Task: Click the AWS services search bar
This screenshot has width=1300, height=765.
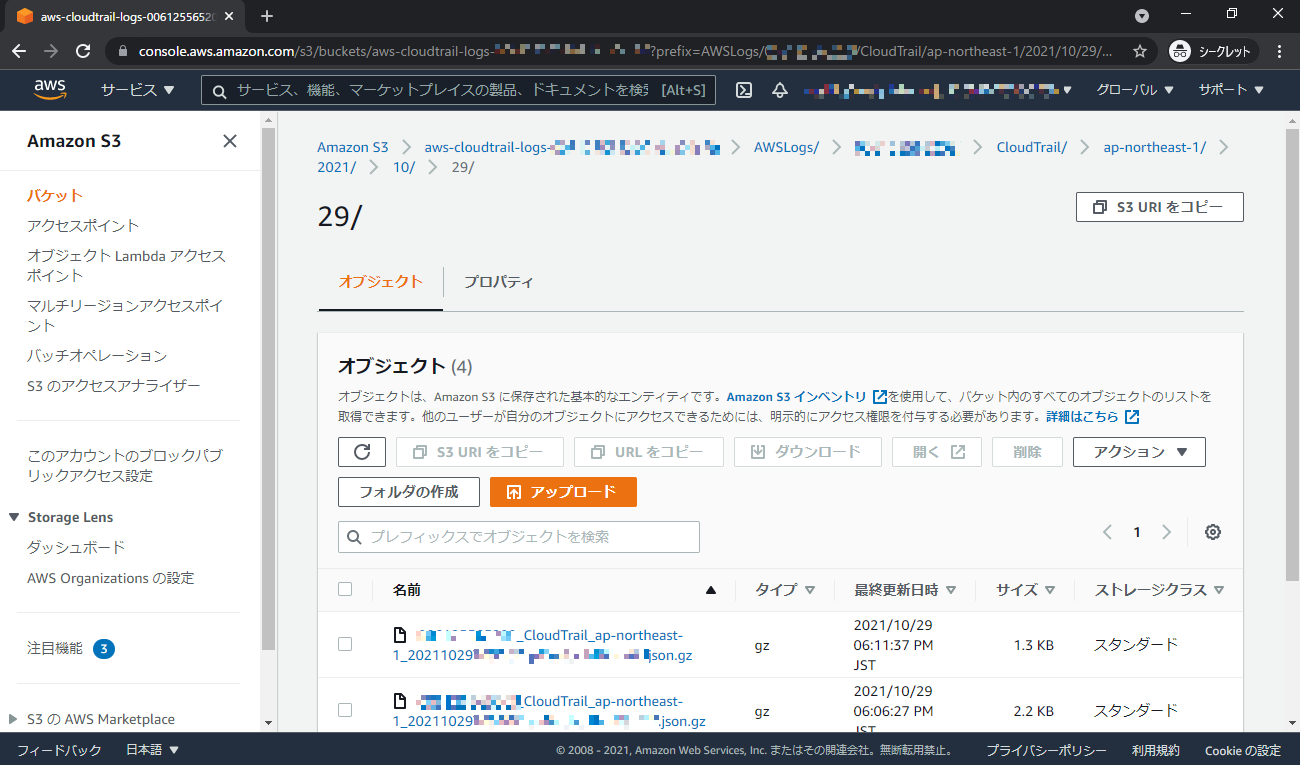Action: coord(457,90)
